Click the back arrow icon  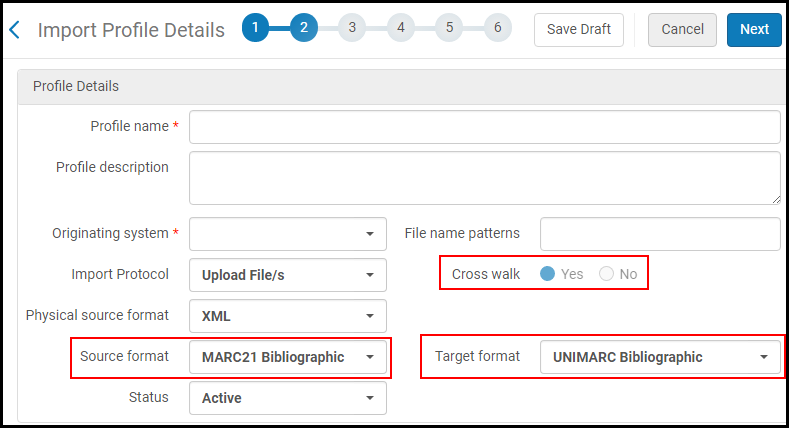(14, 30)
